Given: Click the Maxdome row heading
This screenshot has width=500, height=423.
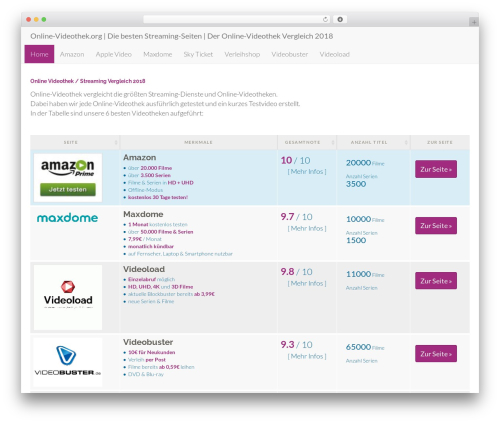Looking at the screenshot, I should click(x=143, y=214).
